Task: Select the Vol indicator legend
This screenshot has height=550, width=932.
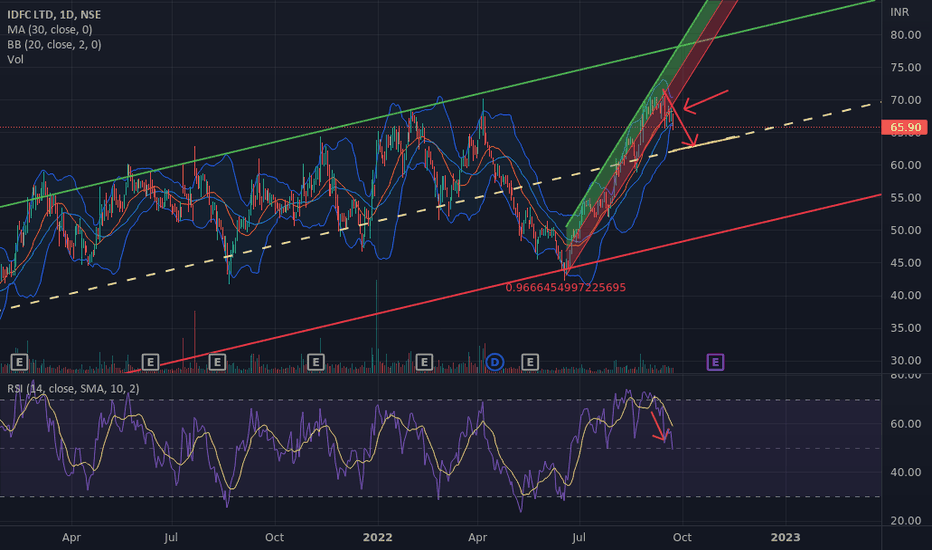Action: click(x=15, y=59)
